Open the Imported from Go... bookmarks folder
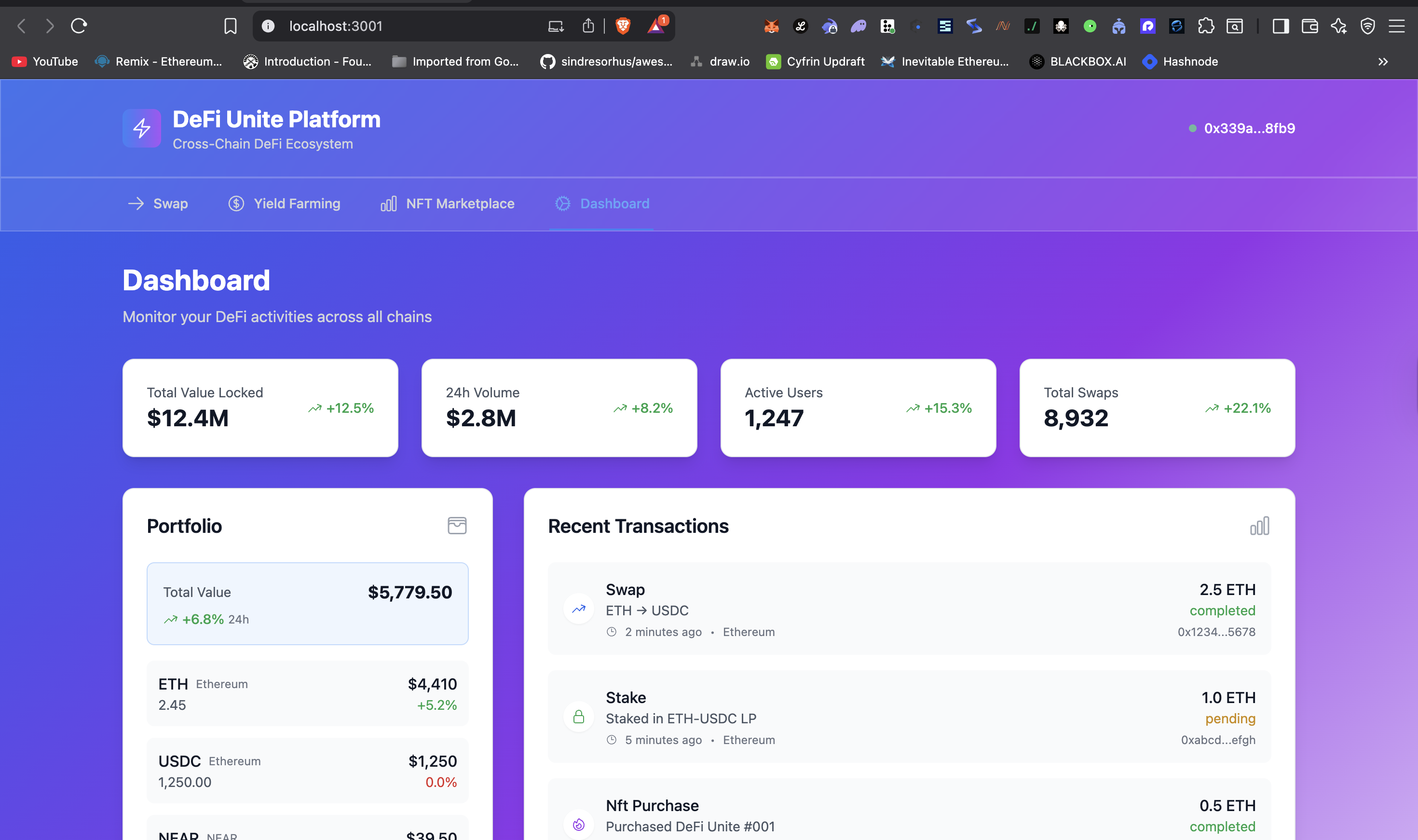1418x840 pixels. coord(455,62)
